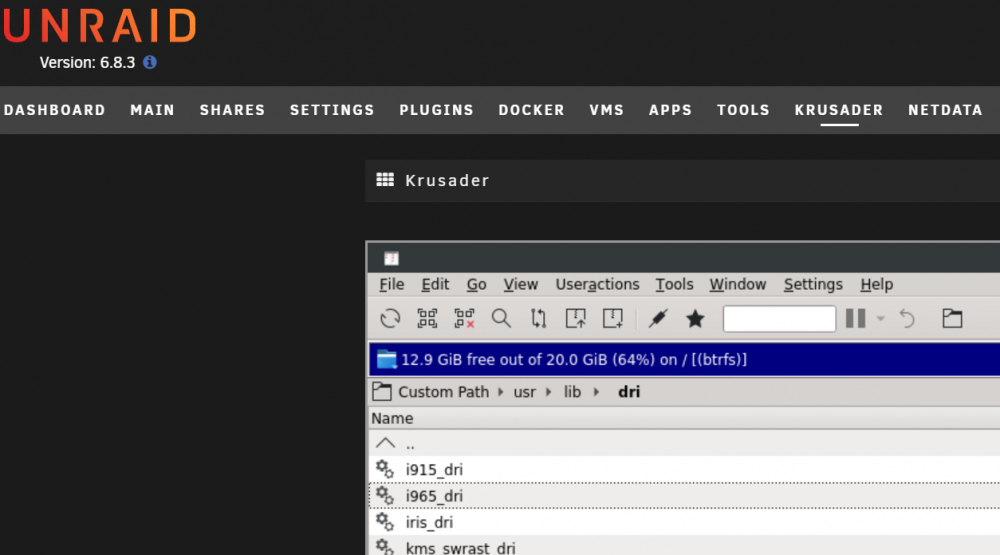Select the i915_dri file name
Viewport: 1000px width, 555px height.
pos(434,470)
